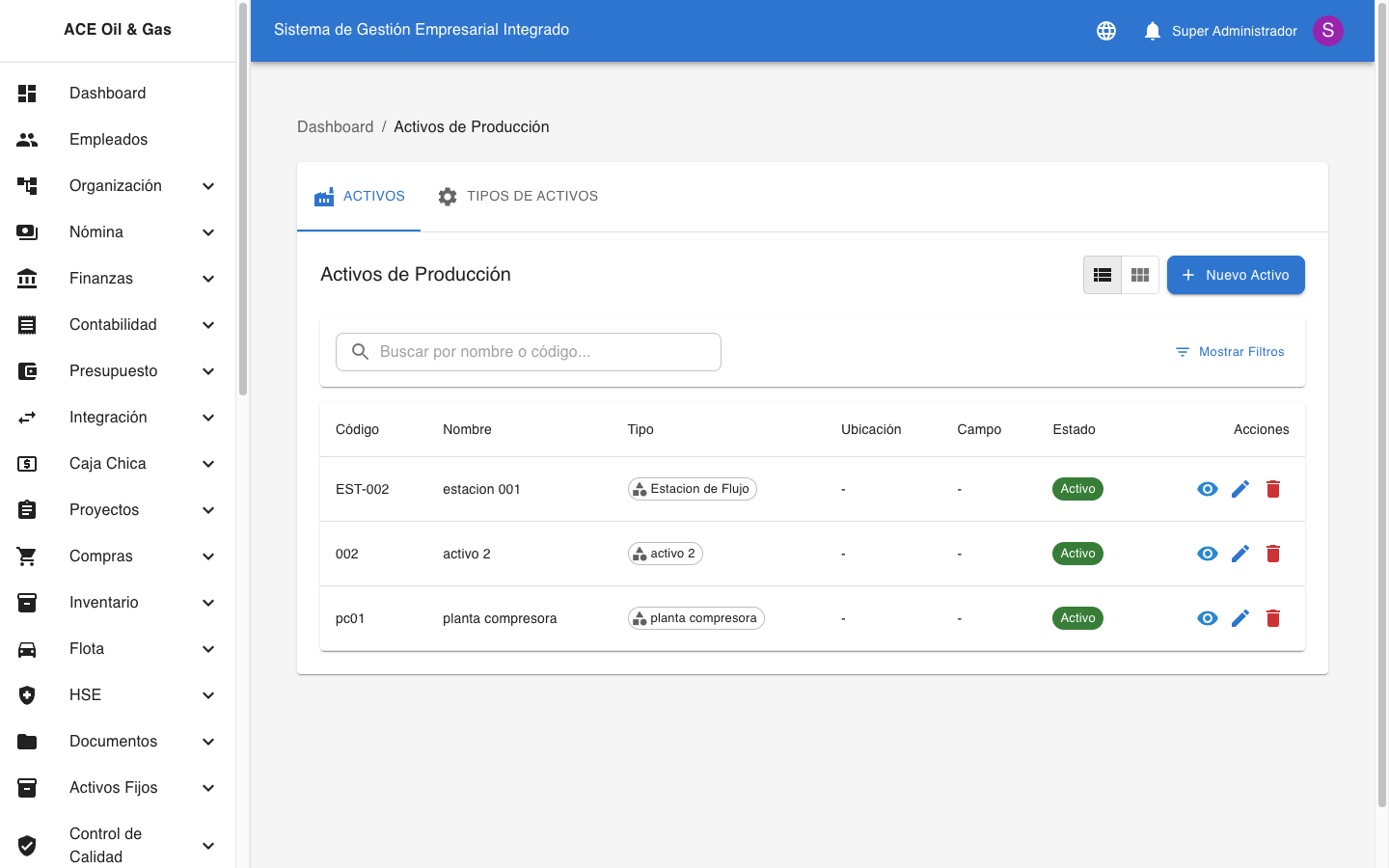Expand the Inventario section
This screenshot has height=868, width=1389.
click(x=208, y=603)
